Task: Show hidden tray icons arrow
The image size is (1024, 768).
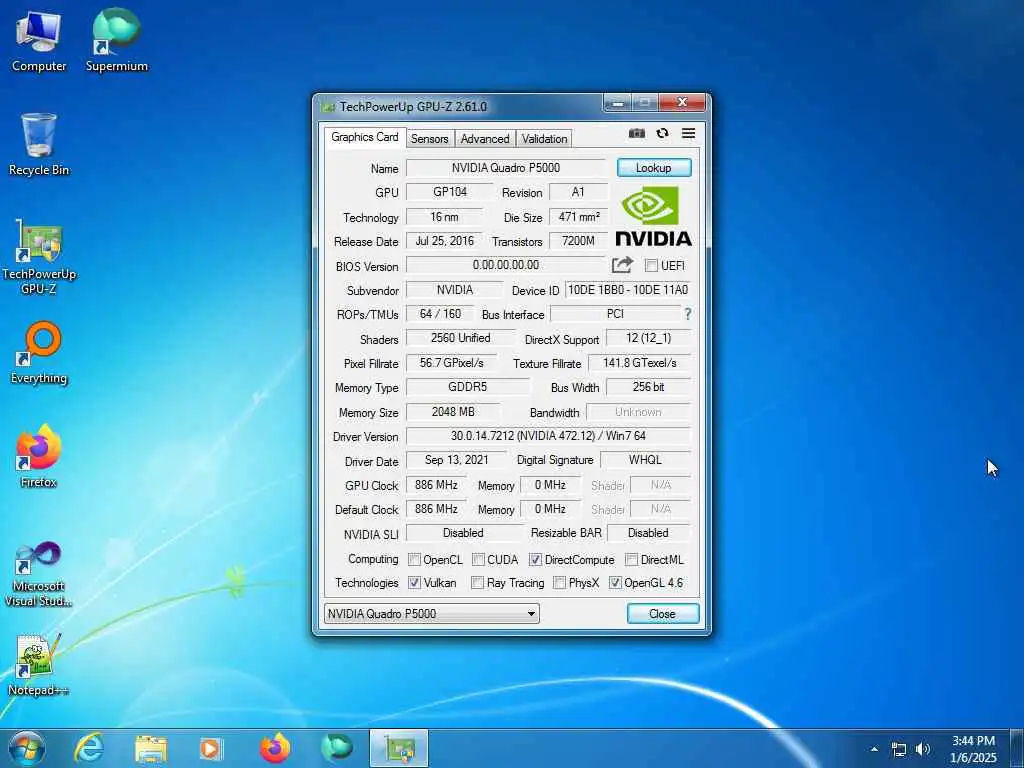Action: click(x=874, y=749)
